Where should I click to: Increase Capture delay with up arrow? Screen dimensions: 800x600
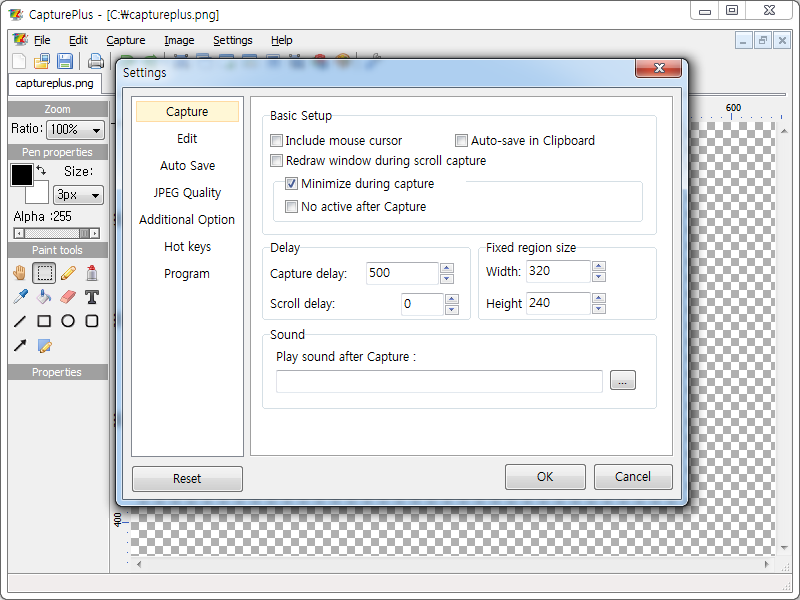(x=447, y=268)
